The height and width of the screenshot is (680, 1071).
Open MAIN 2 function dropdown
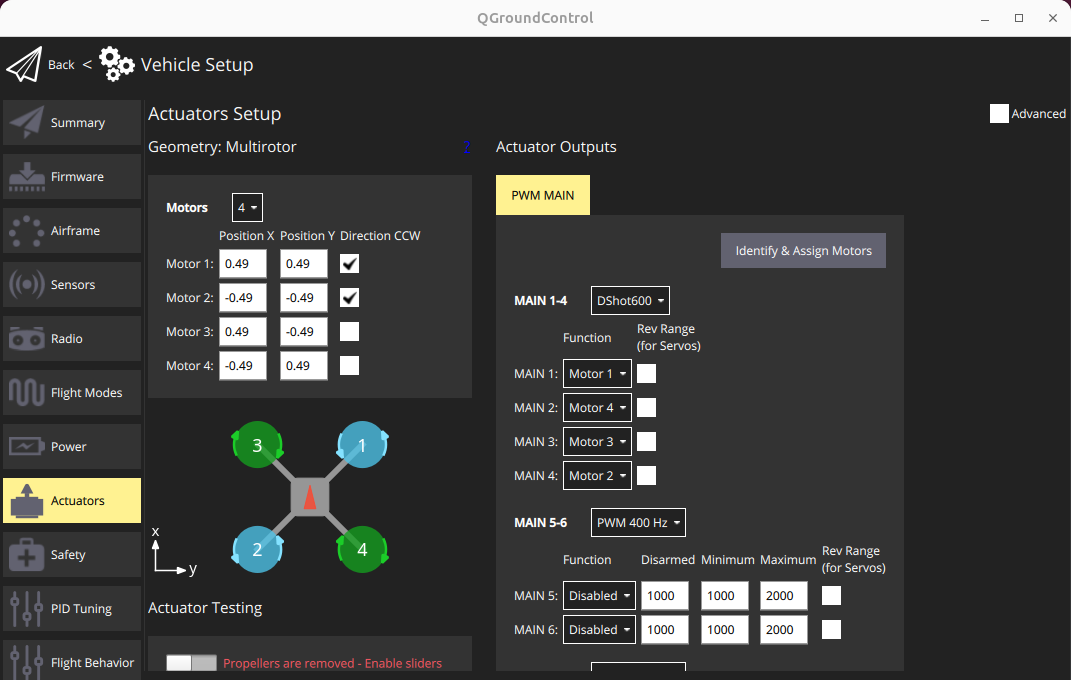click(x=597, y=408)
